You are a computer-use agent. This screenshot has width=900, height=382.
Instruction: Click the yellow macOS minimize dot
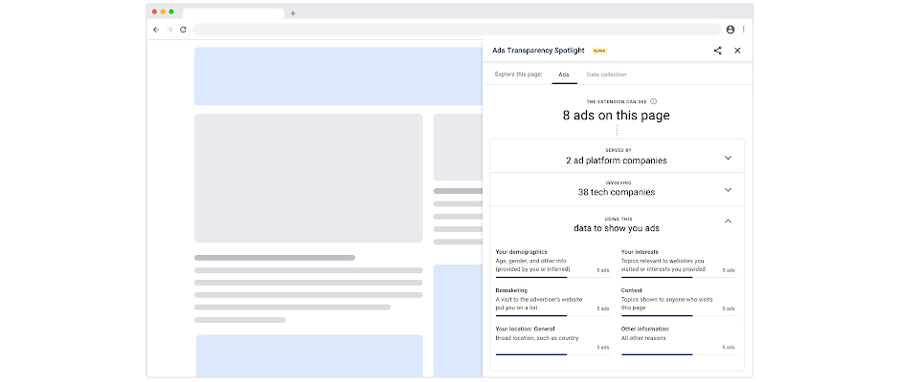coord(163,11)
